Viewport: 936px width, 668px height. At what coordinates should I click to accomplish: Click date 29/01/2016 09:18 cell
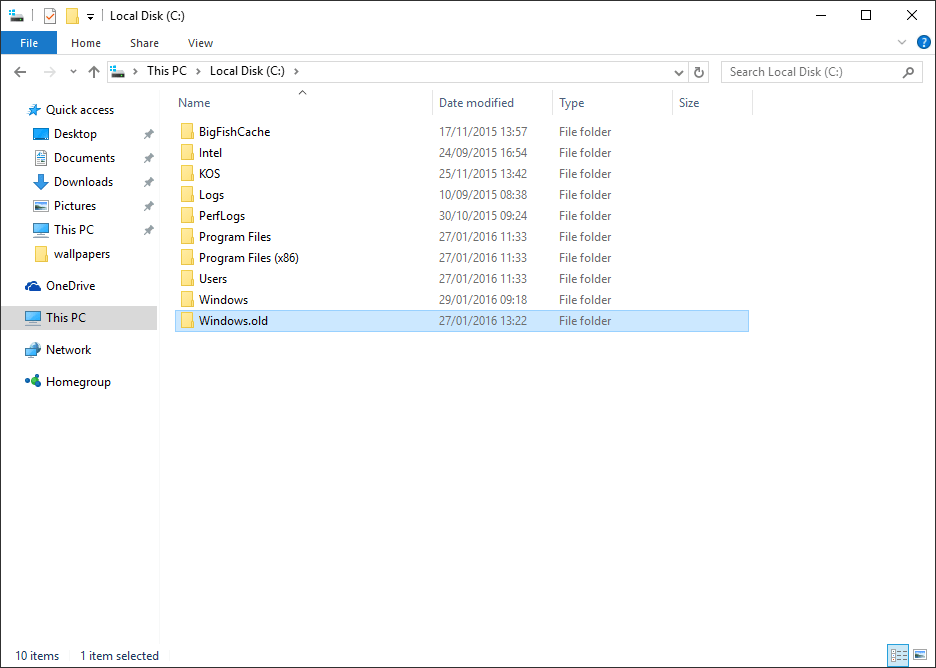(482, 300)
